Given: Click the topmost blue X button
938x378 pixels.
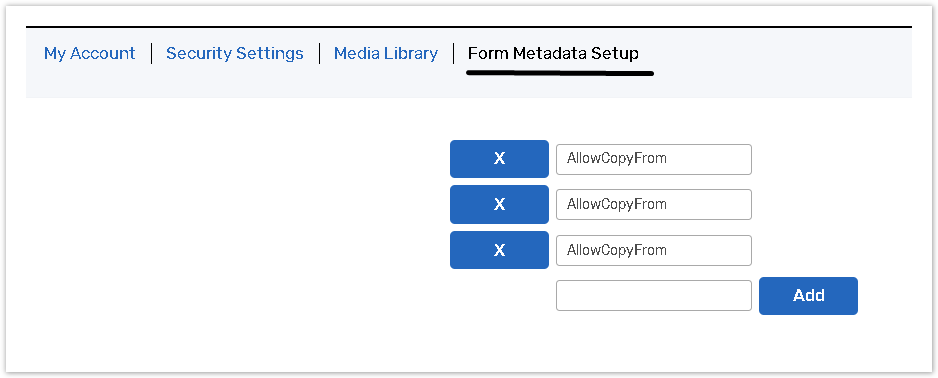Looking at the screenshot, I should click(499, 159).
